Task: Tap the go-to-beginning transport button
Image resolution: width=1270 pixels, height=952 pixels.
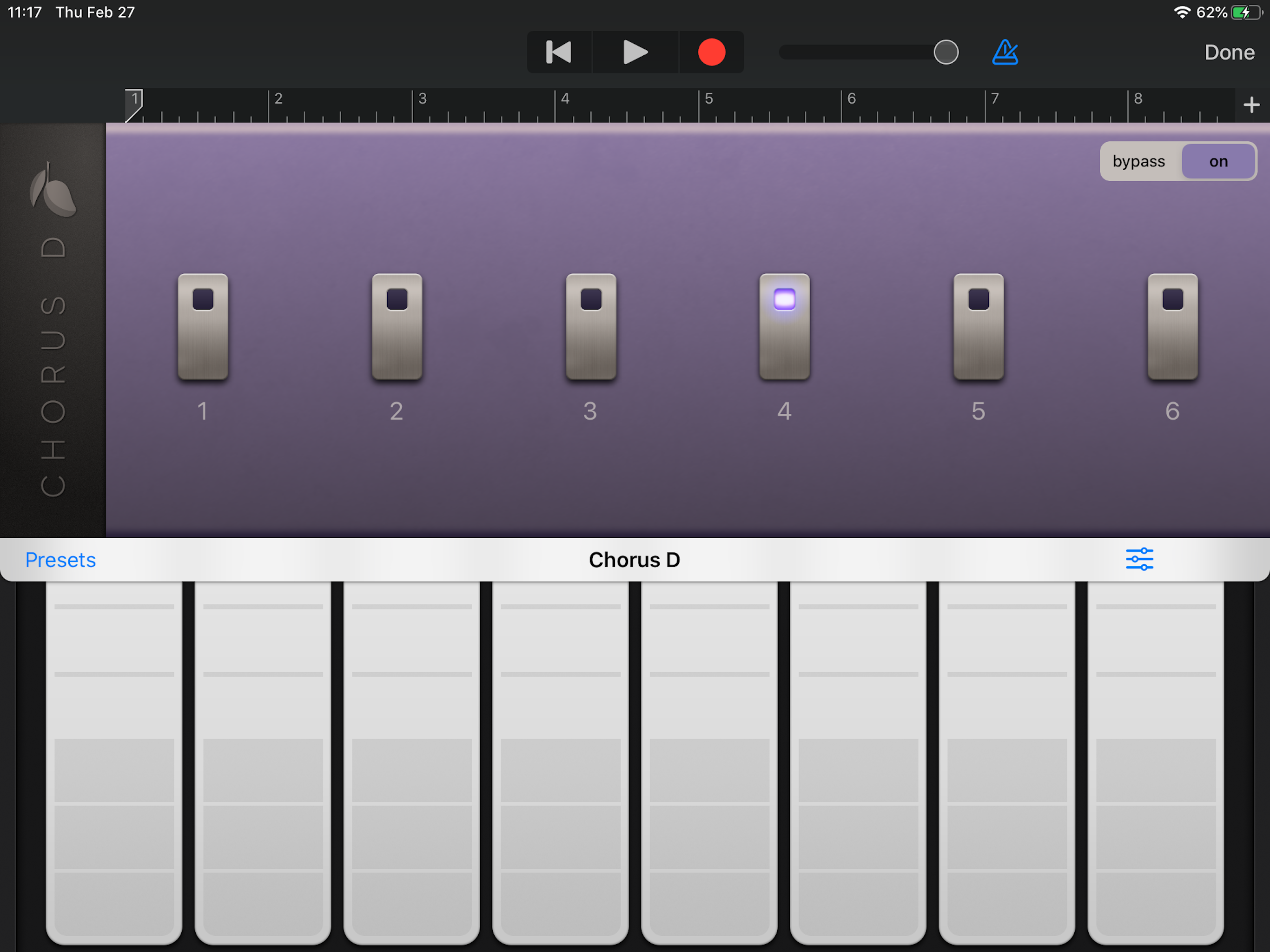Action: 559,52
